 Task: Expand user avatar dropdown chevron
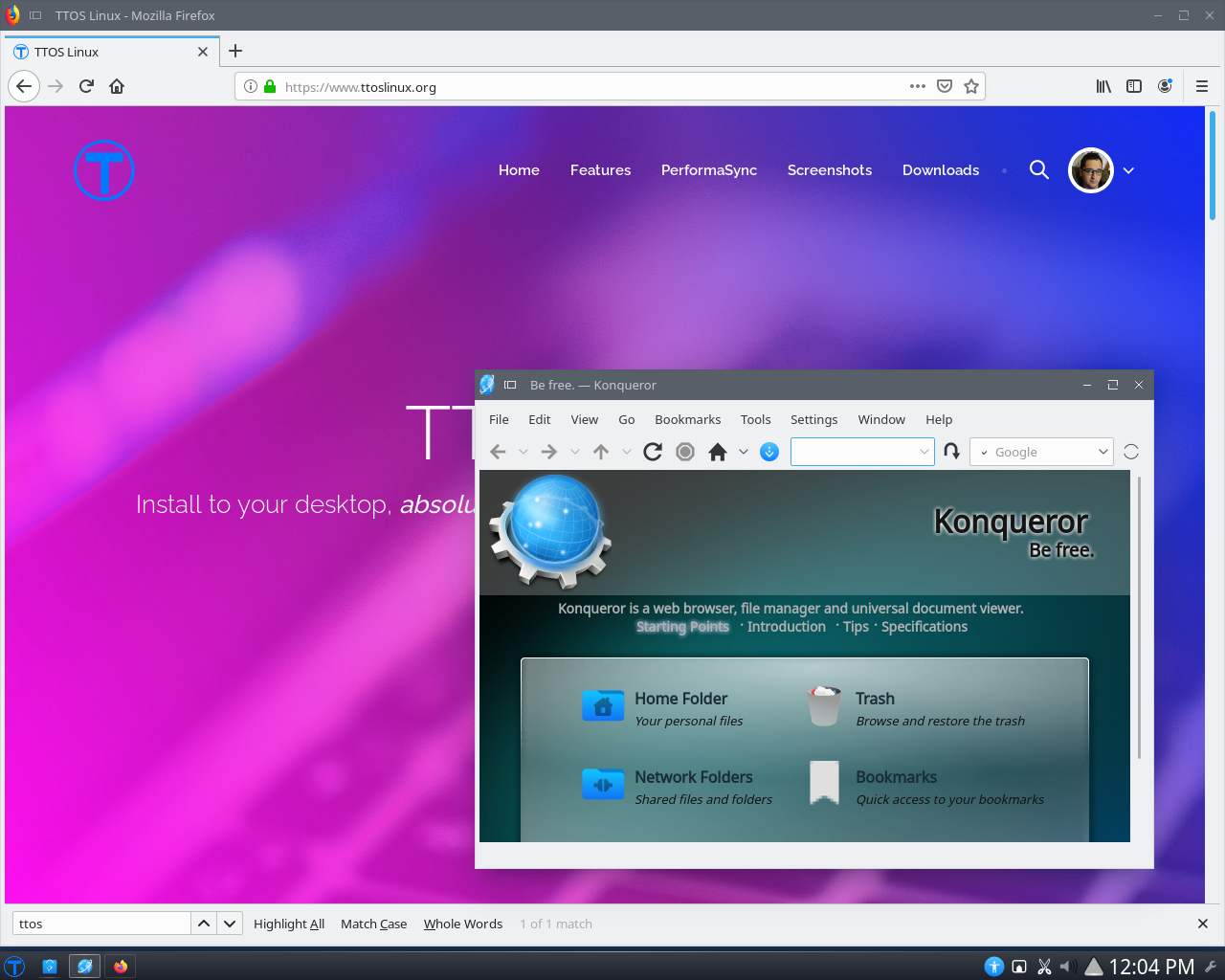(x=1128, y=170)
